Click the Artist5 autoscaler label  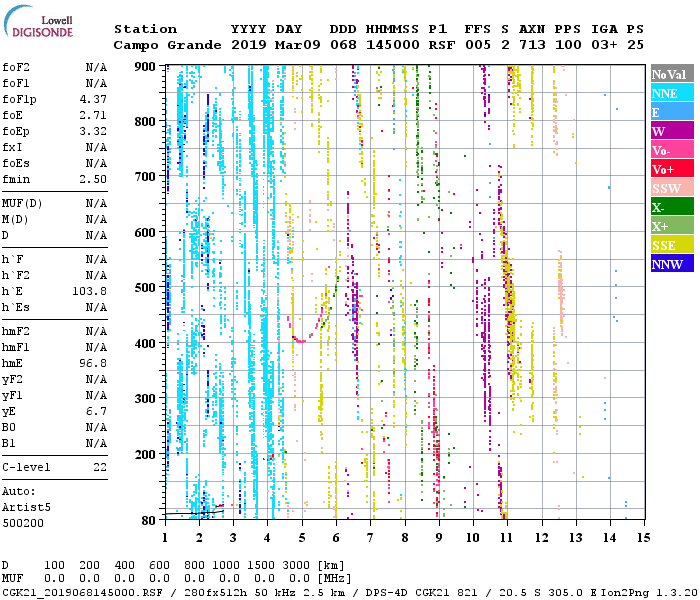[26, 507]
